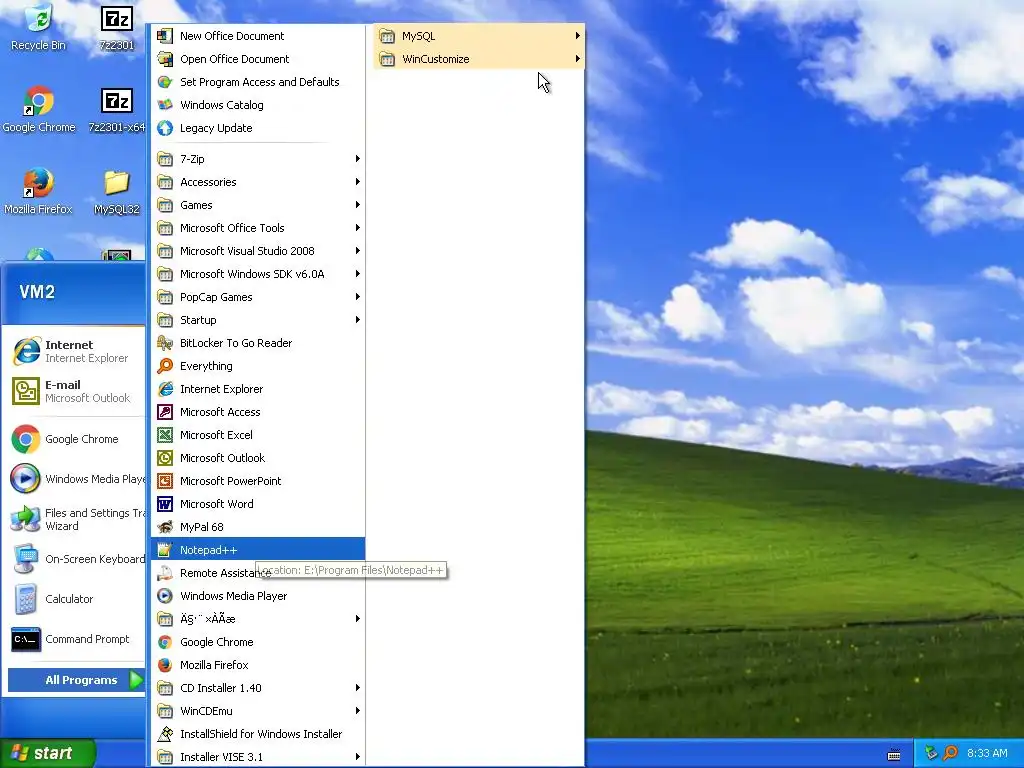Click the Microsoft Outlook icon in All Programs

coord(165,458)
